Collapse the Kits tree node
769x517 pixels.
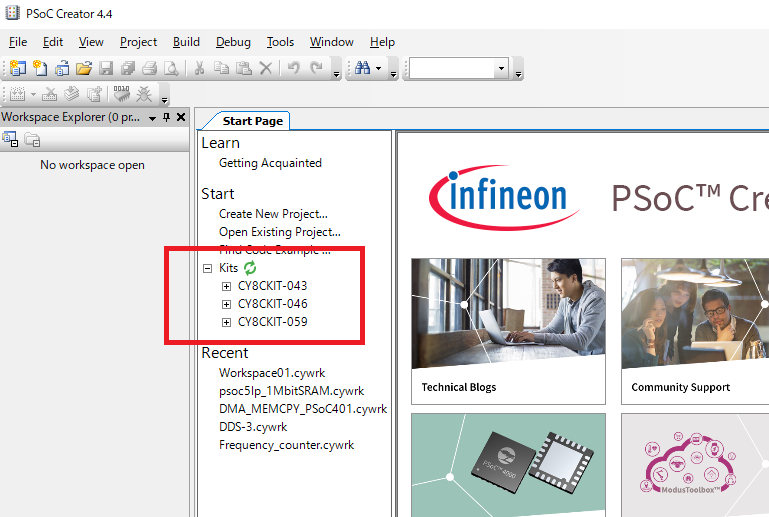(207, 268)
